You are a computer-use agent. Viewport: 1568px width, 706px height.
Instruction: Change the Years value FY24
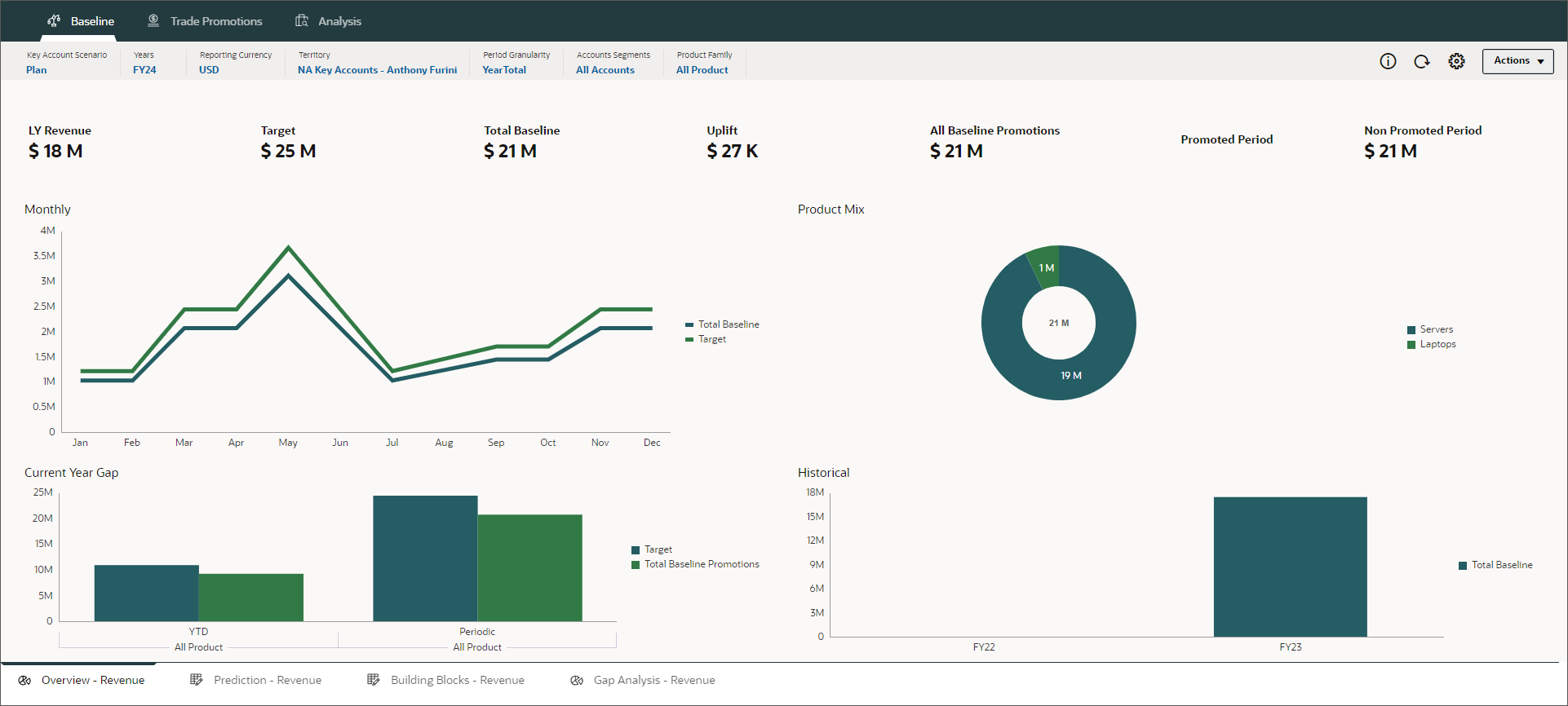coord(144,70)
